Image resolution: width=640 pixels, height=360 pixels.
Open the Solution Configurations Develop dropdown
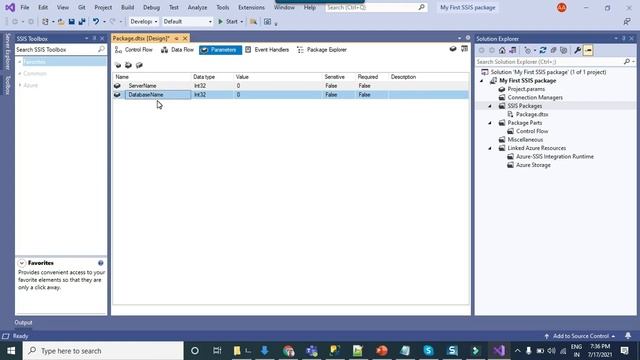coord(143,22)
